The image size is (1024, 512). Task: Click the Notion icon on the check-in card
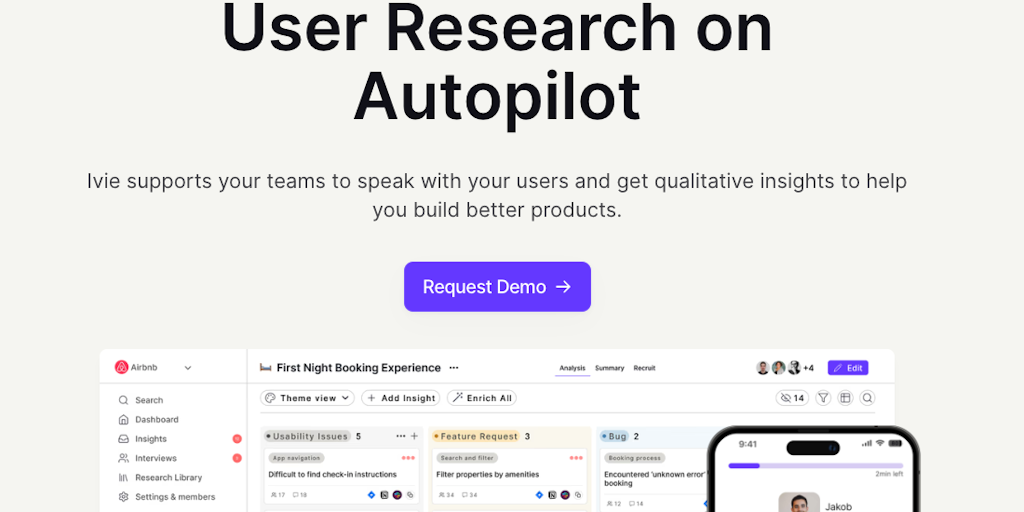[385, 495]
